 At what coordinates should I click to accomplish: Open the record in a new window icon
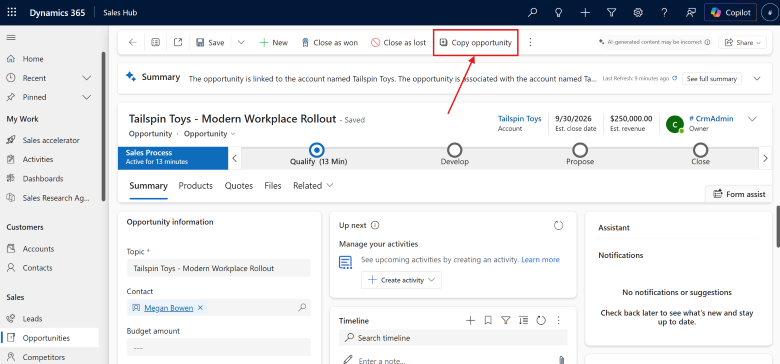click(x=178, y=42)
